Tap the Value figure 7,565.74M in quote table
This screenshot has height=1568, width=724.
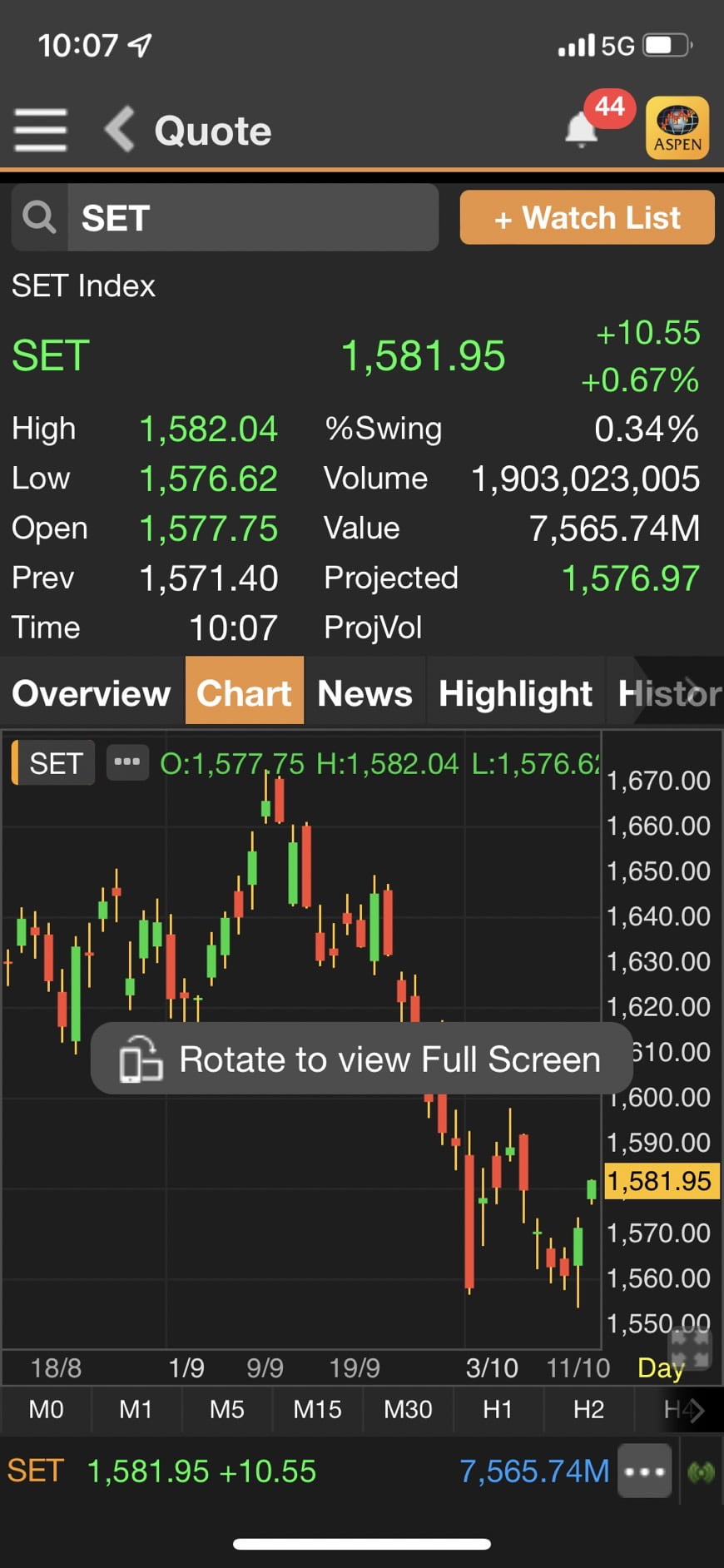[x=615, y=528]
